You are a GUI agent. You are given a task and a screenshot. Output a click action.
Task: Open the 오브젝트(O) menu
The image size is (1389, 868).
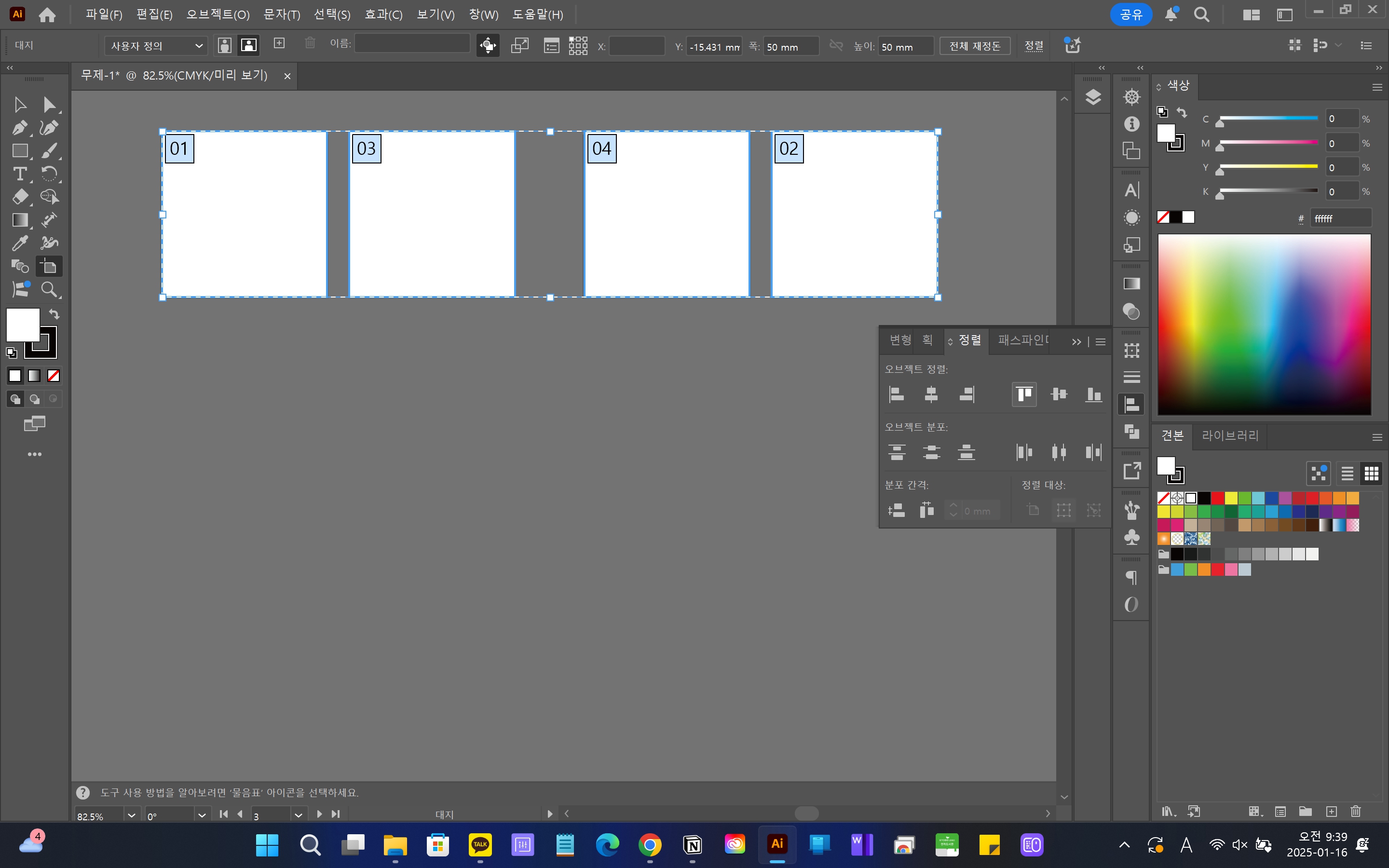tap(218, 14)
